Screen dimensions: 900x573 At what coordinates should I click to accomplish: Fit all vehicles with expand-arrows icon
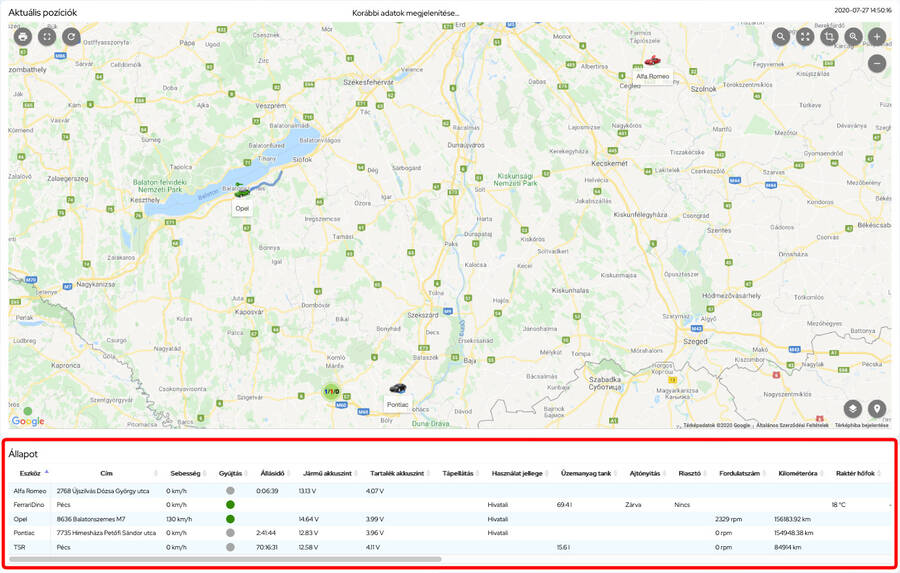coord(805,36)
